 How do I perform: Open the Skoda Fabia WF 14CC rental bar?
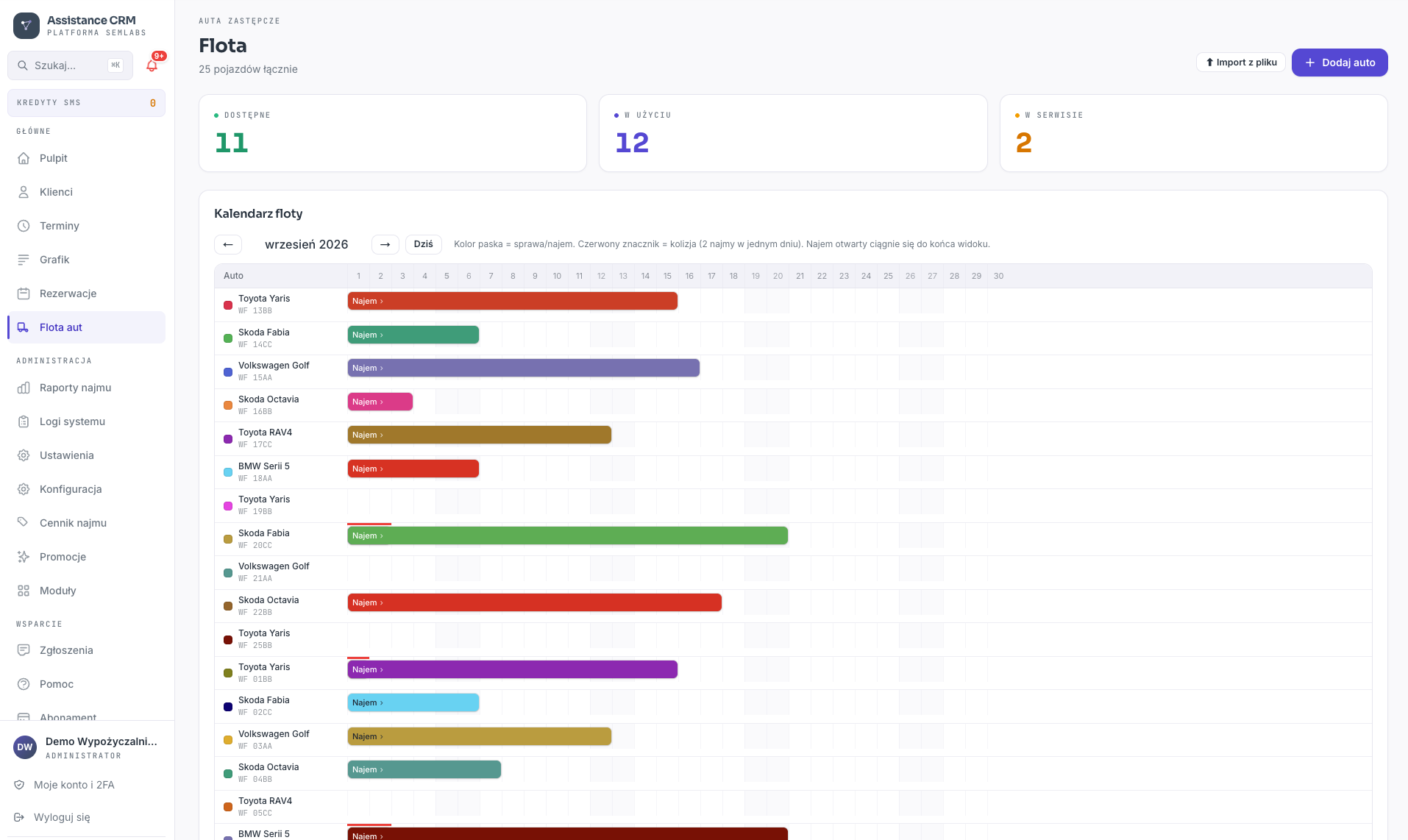pos(413,335)
